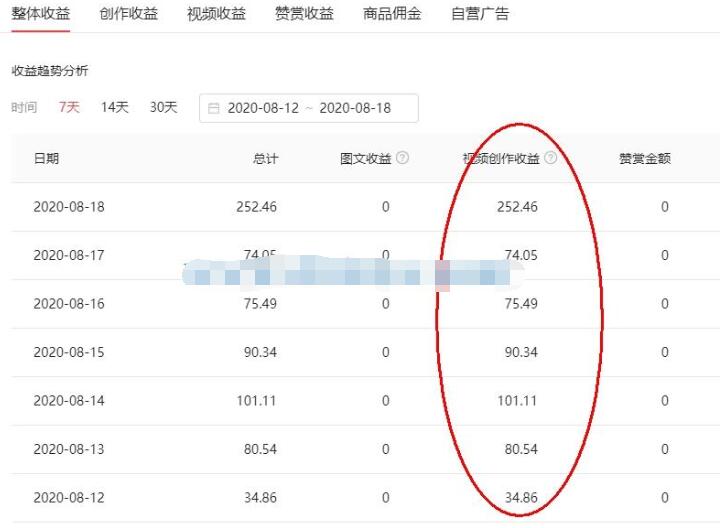The width and height of the screenshot is (725, 528).
Task: Click the calendar icon in date range picker
Action: [214, 108]
